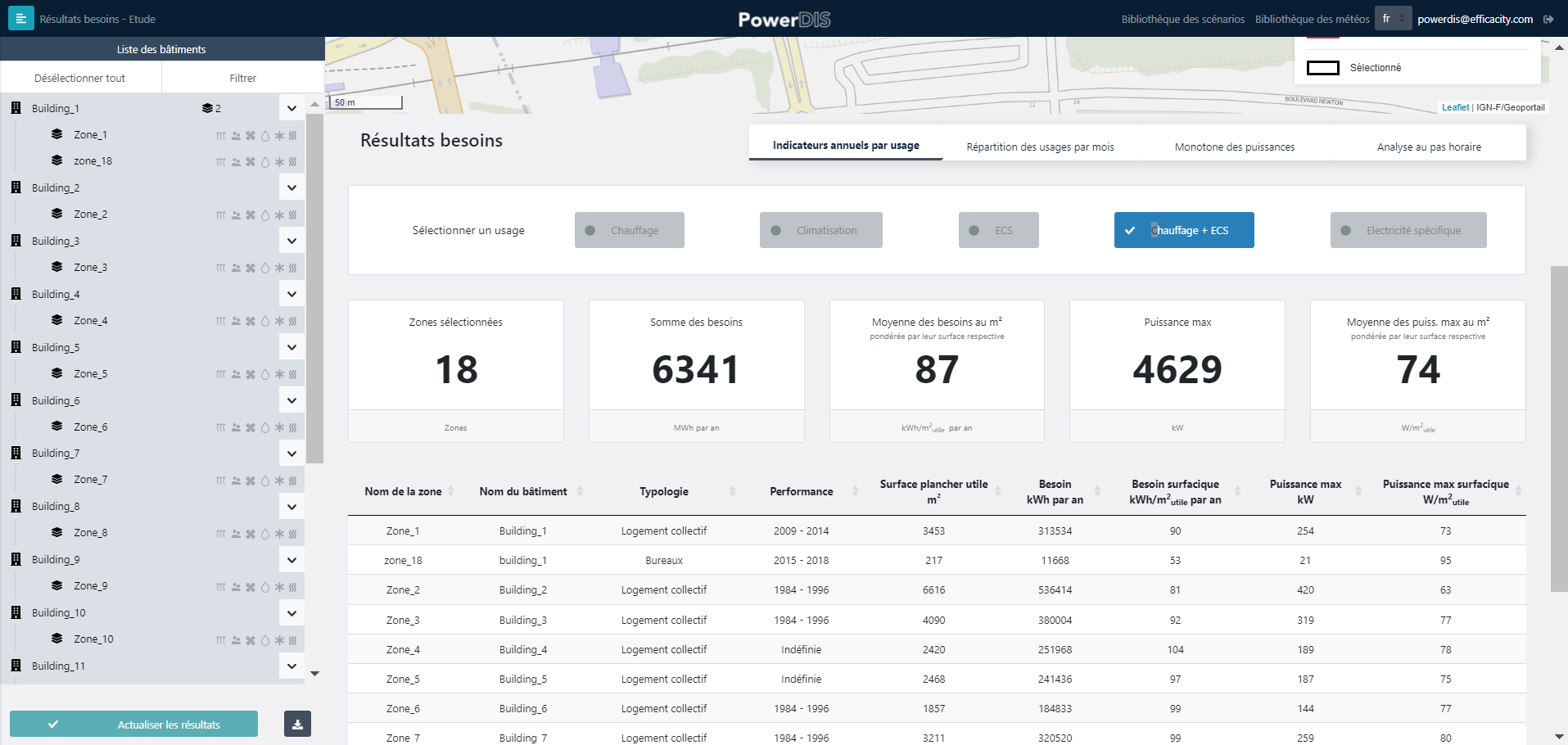This screenshot has height=745, width=1568.
Task: Click the occupants icon in Zone_10 row
Action: [236, 640]
